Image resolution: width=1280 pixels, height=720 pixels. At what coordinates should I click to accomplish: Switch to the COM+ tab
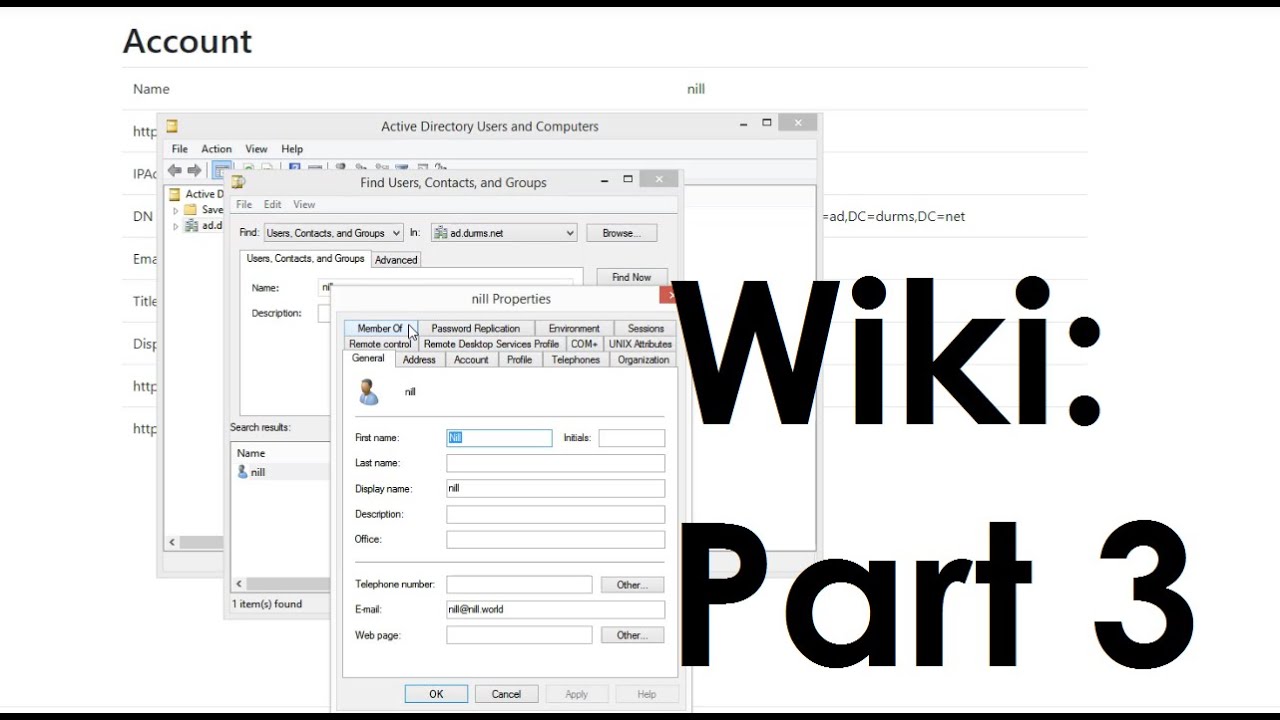[x=584, y=344]
